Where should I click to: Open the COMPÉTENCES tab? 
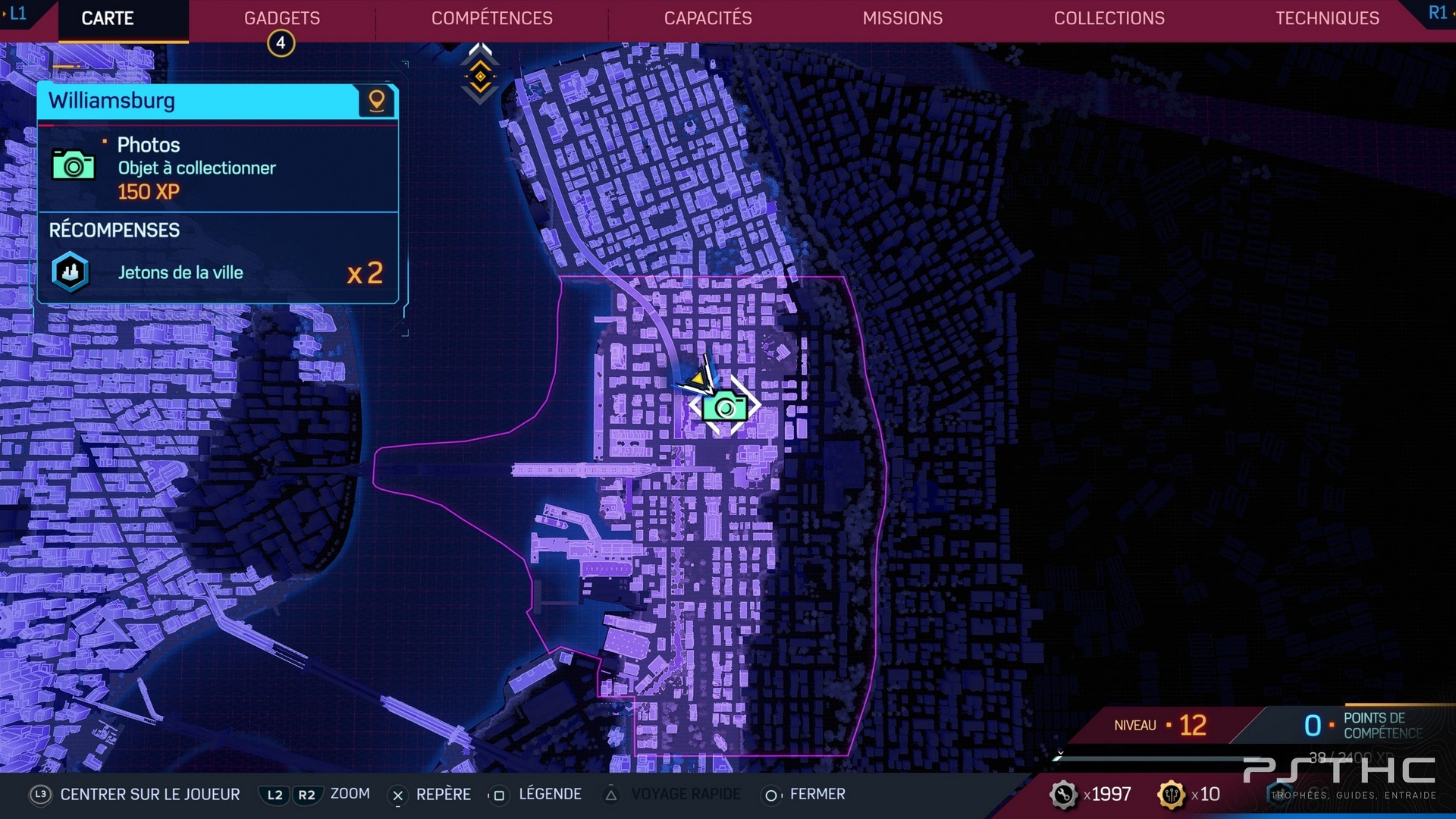(x=492, y=18)
